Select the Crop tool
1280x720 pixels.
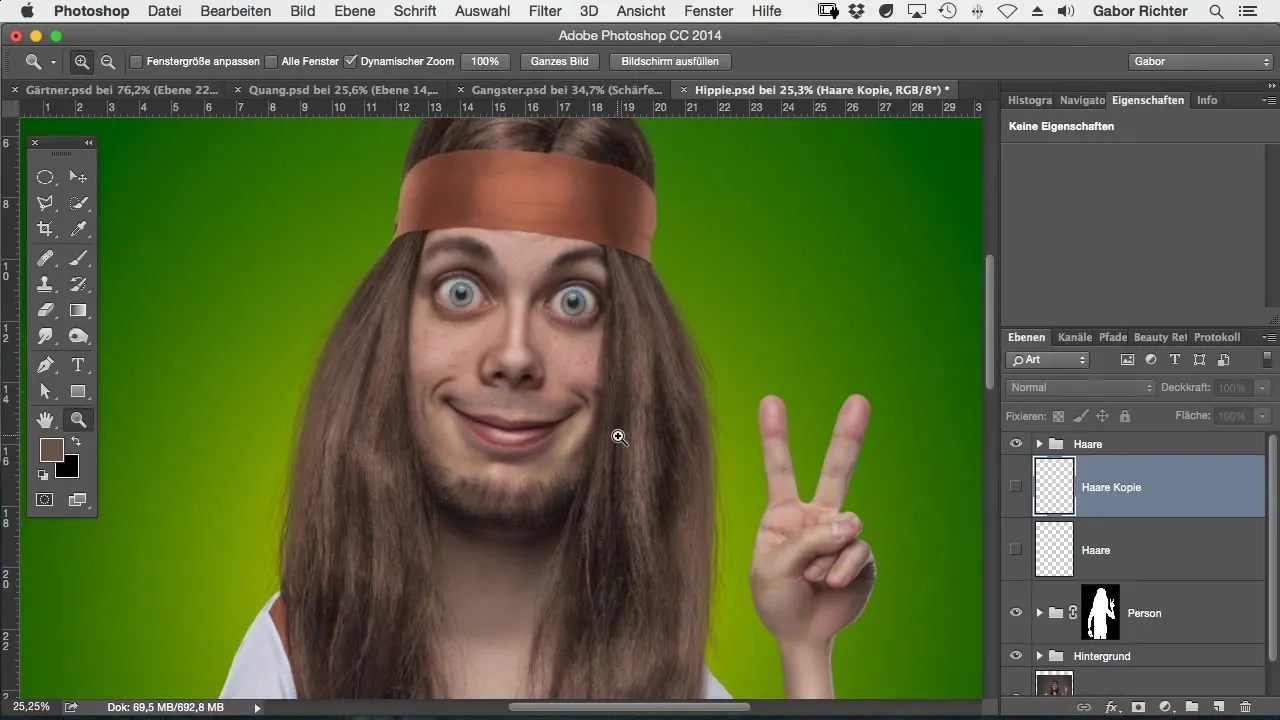45,230
